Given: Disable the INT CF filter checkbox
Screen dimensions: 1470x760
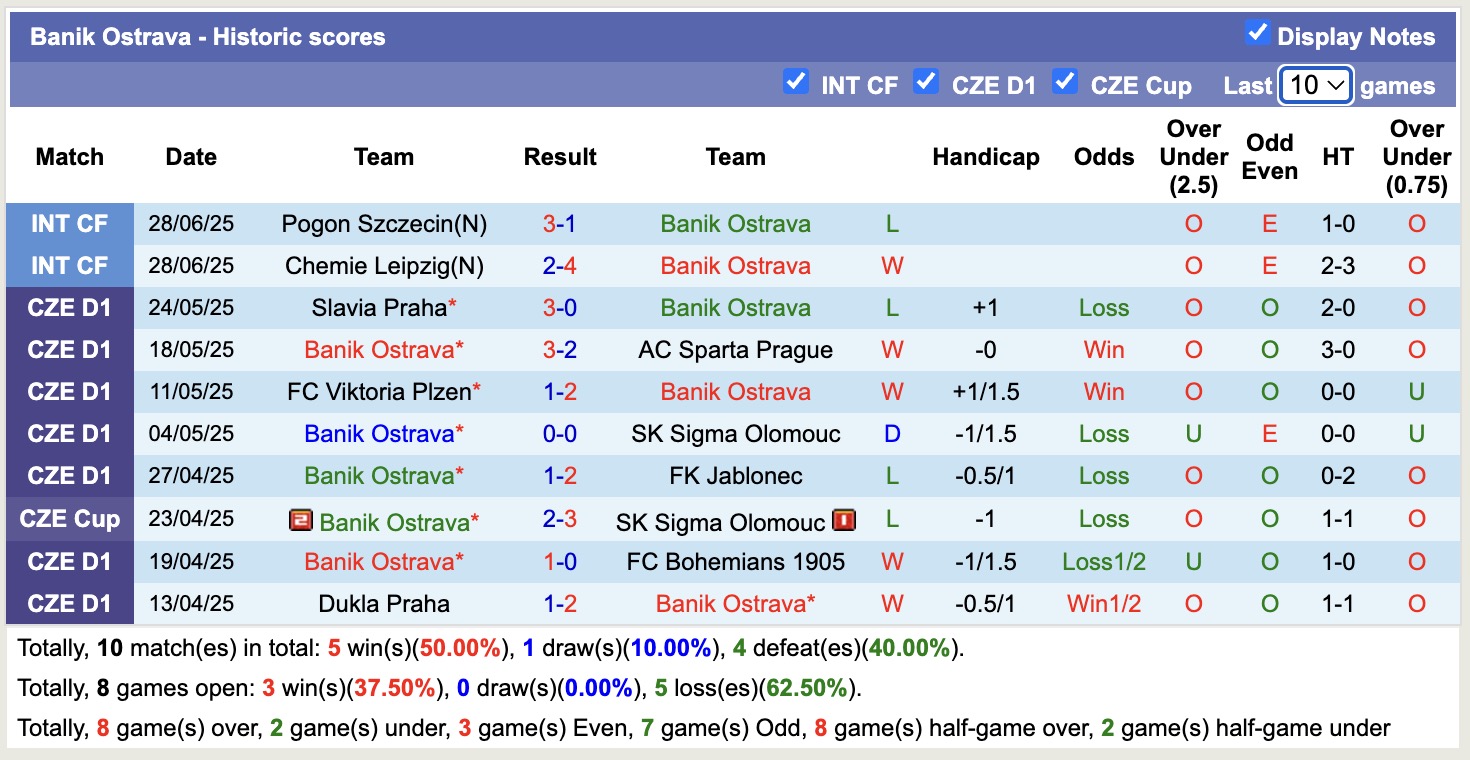Looking at the screenshot, I should tap(796, 84).
